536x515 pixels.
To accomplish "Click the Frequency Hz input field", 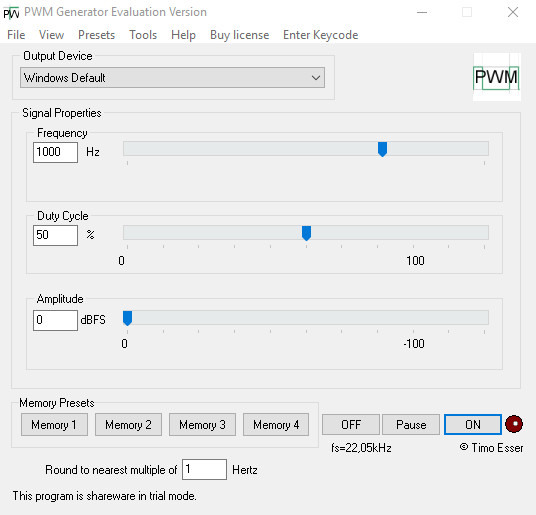I will click(55, 152).
